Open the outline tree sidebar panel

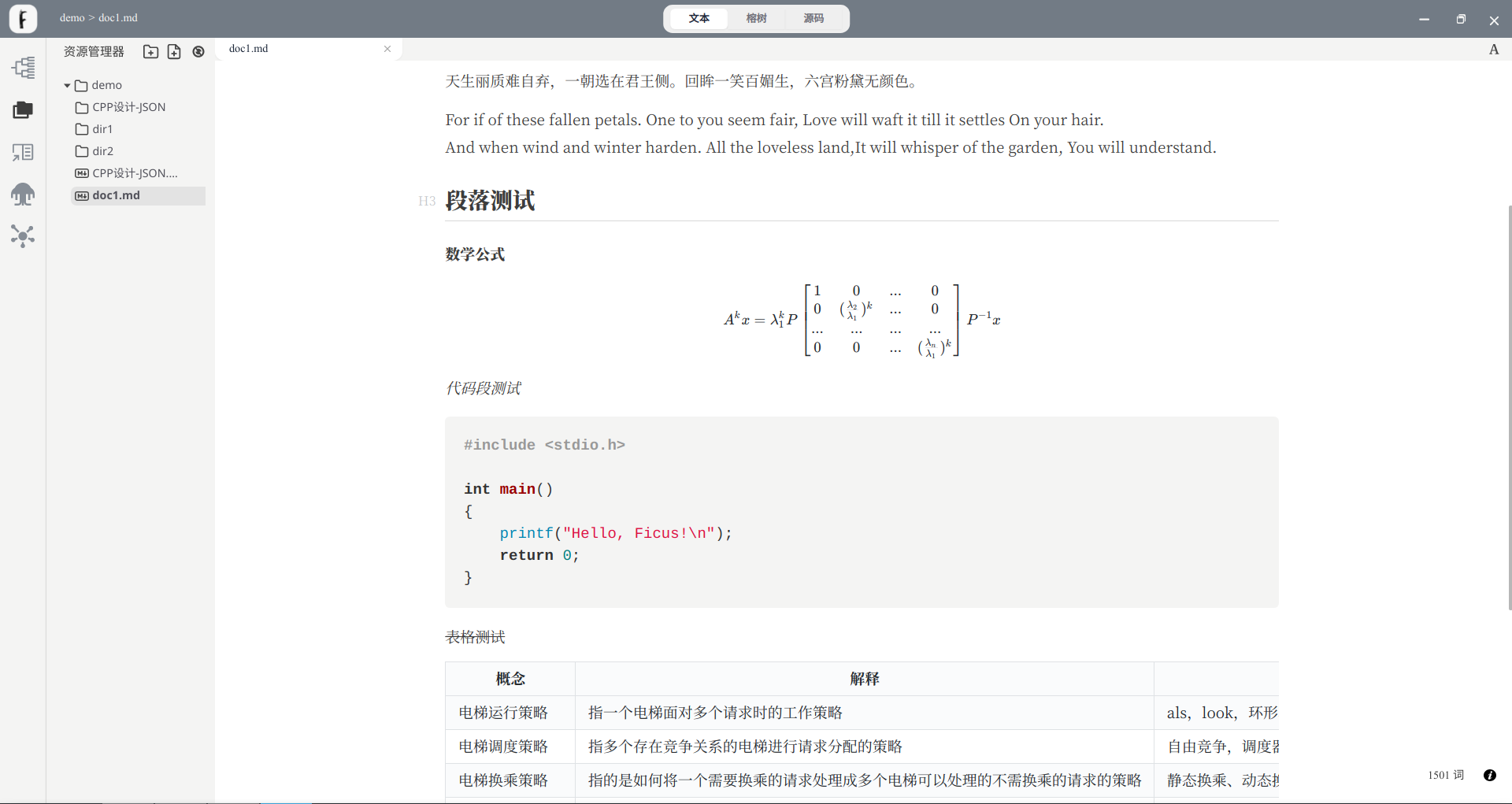[x=23, y=68]
